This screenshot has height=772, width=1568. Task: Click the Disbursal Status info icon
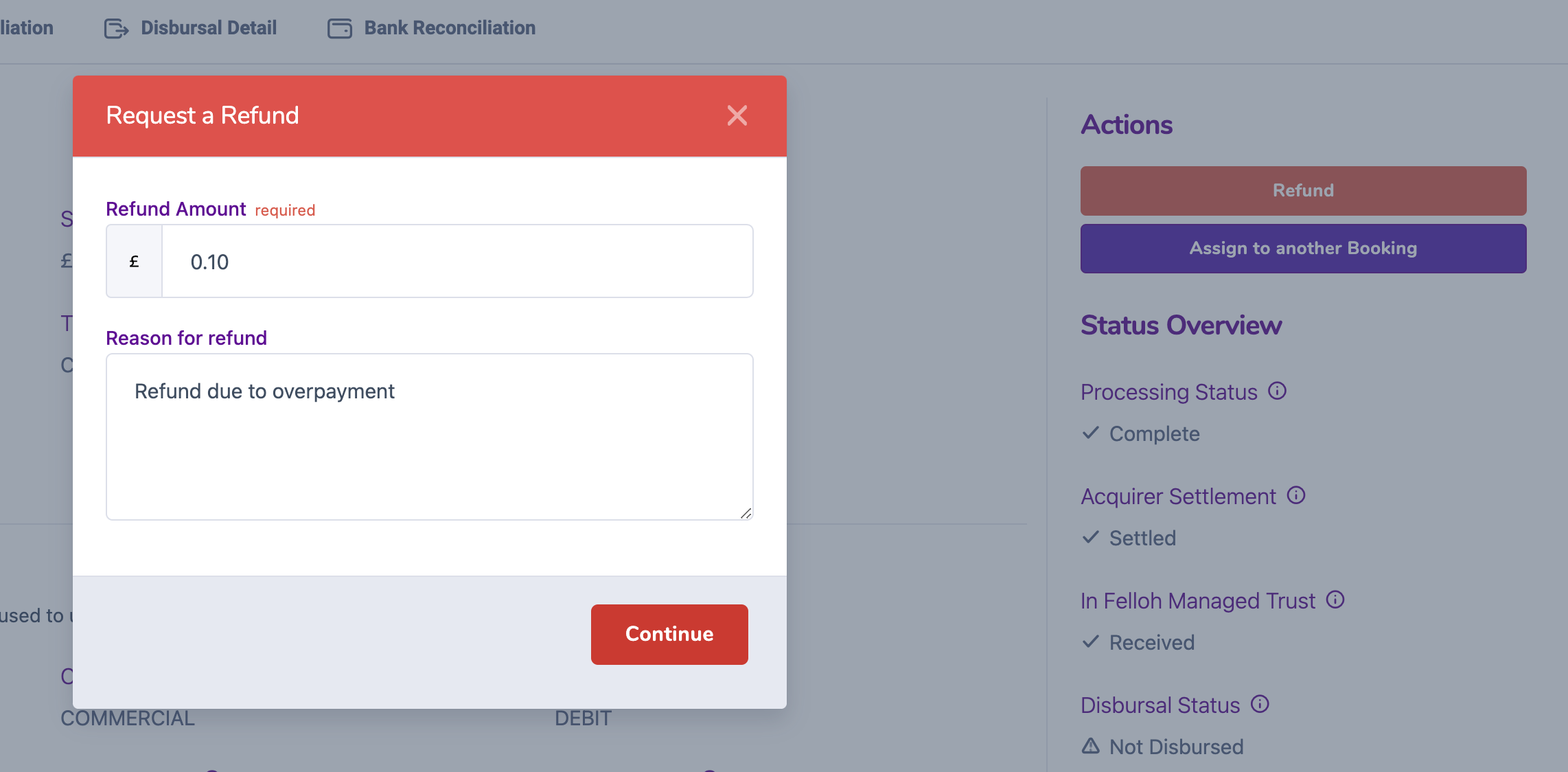pos(1260,704)
